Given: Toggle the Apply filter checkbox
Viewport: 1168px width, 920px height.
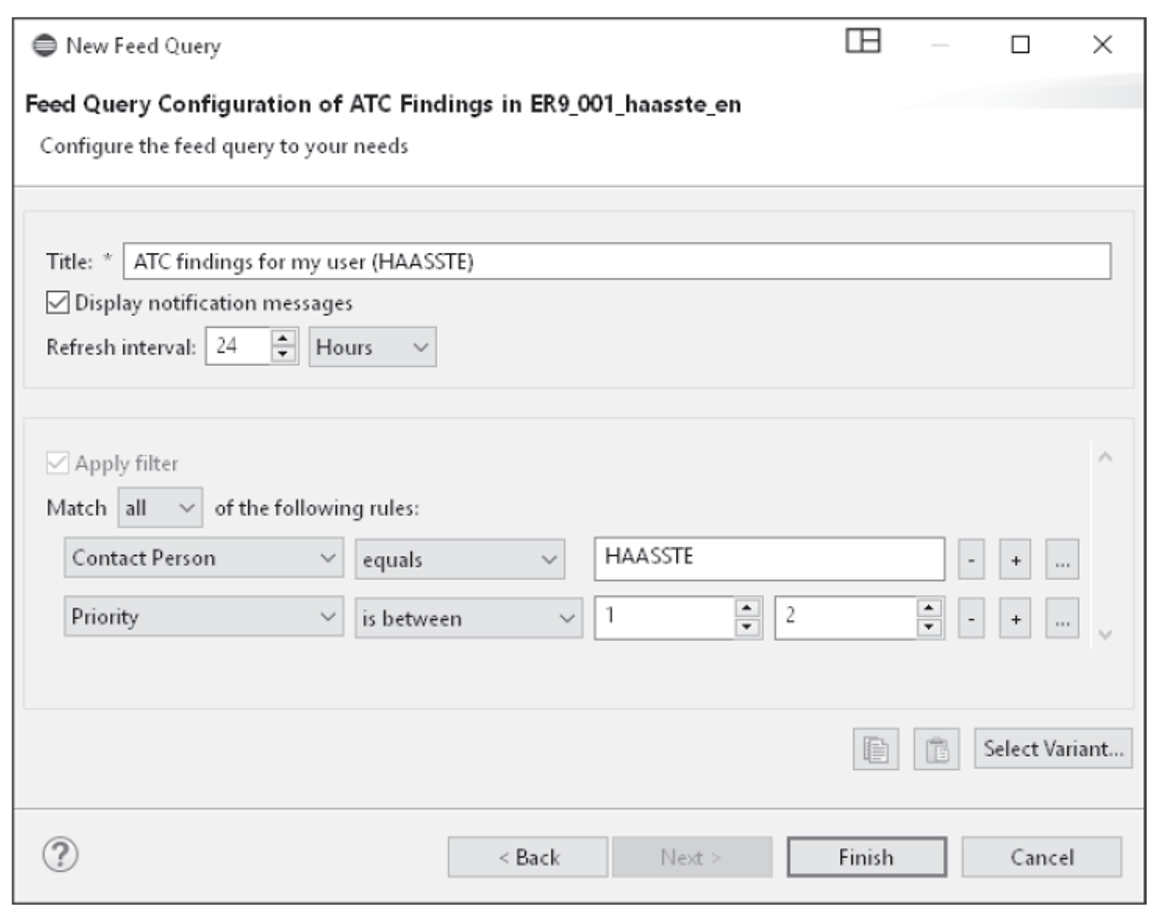Looking at the screenshot, I should click(55, 462).
